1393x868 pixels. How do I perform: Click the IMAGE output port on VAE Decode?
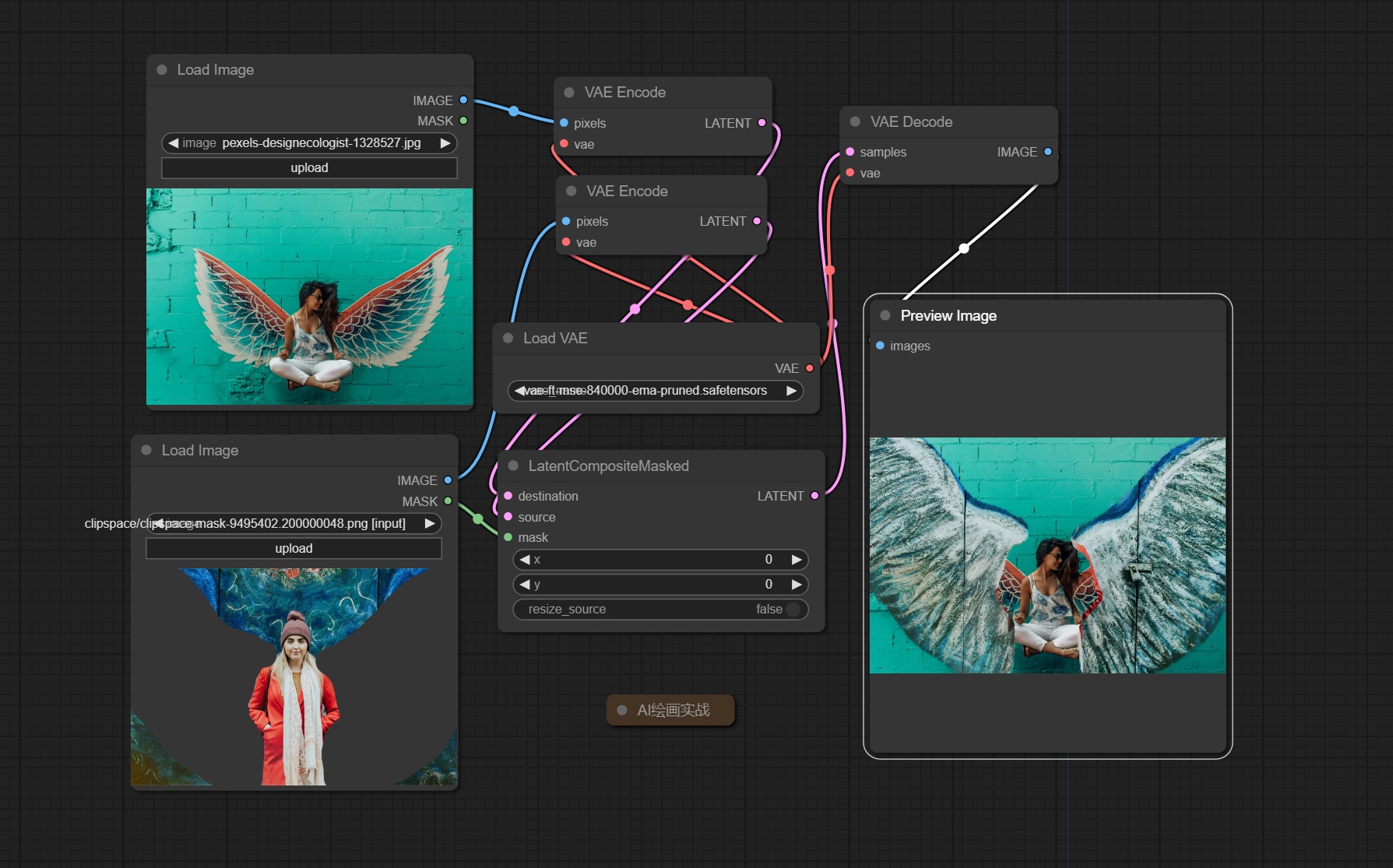pos(1048,152)
